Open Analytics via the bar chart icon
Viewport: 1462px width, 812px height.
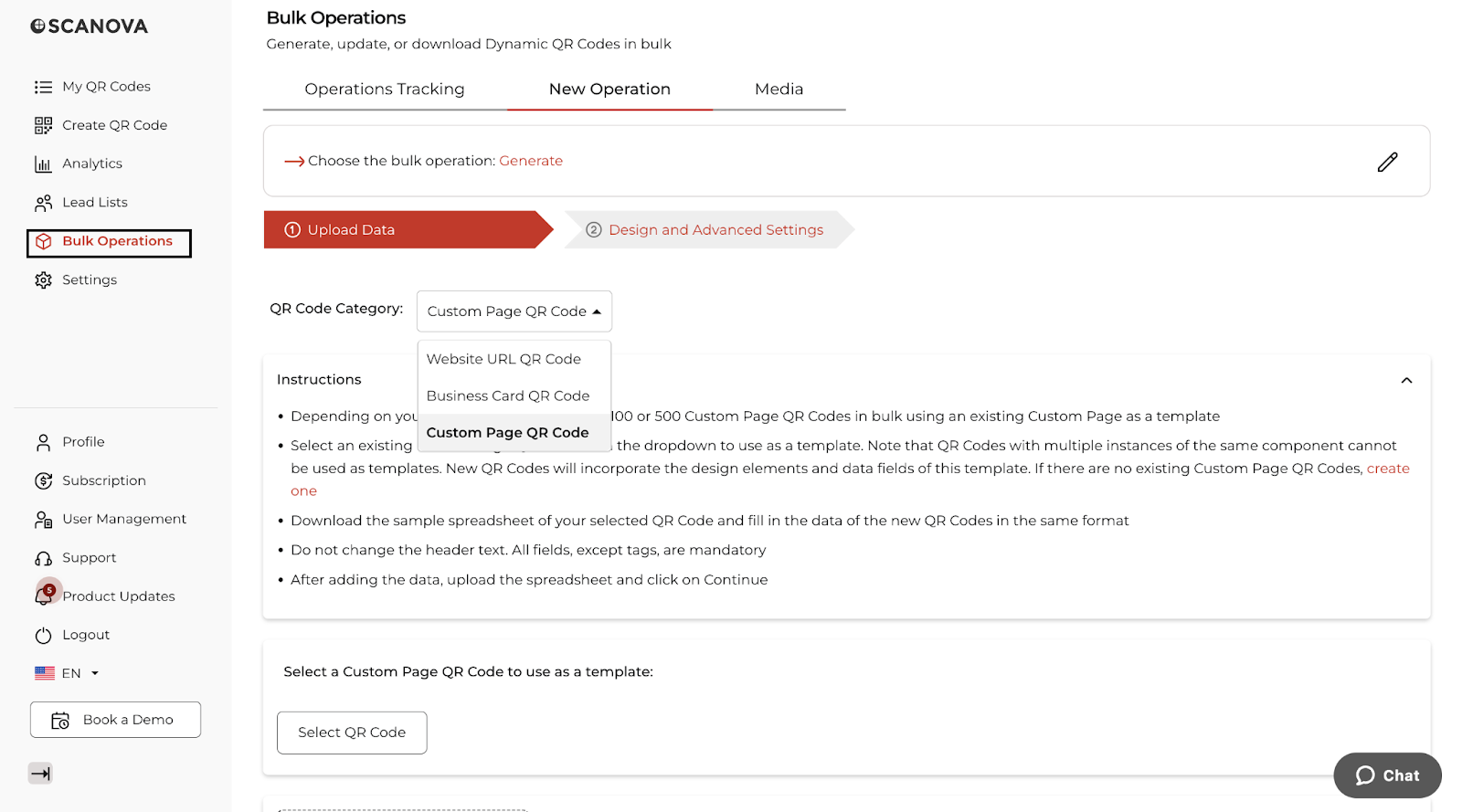pos(43,164)
